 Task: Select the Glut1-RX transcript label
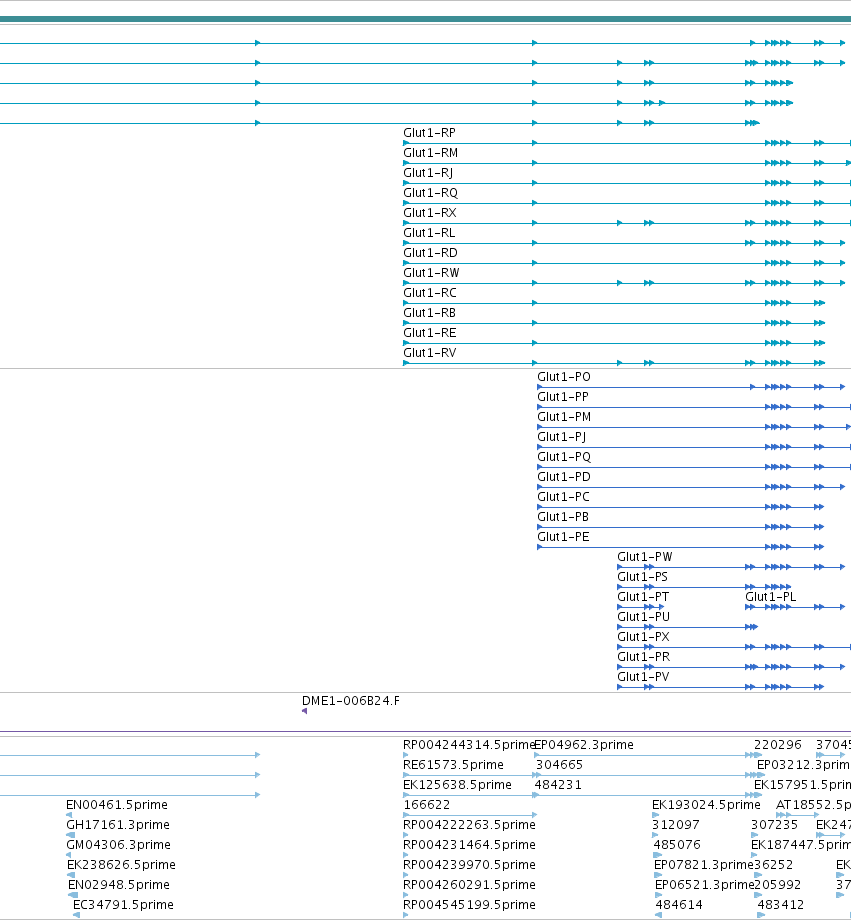[x=430, y=213]
